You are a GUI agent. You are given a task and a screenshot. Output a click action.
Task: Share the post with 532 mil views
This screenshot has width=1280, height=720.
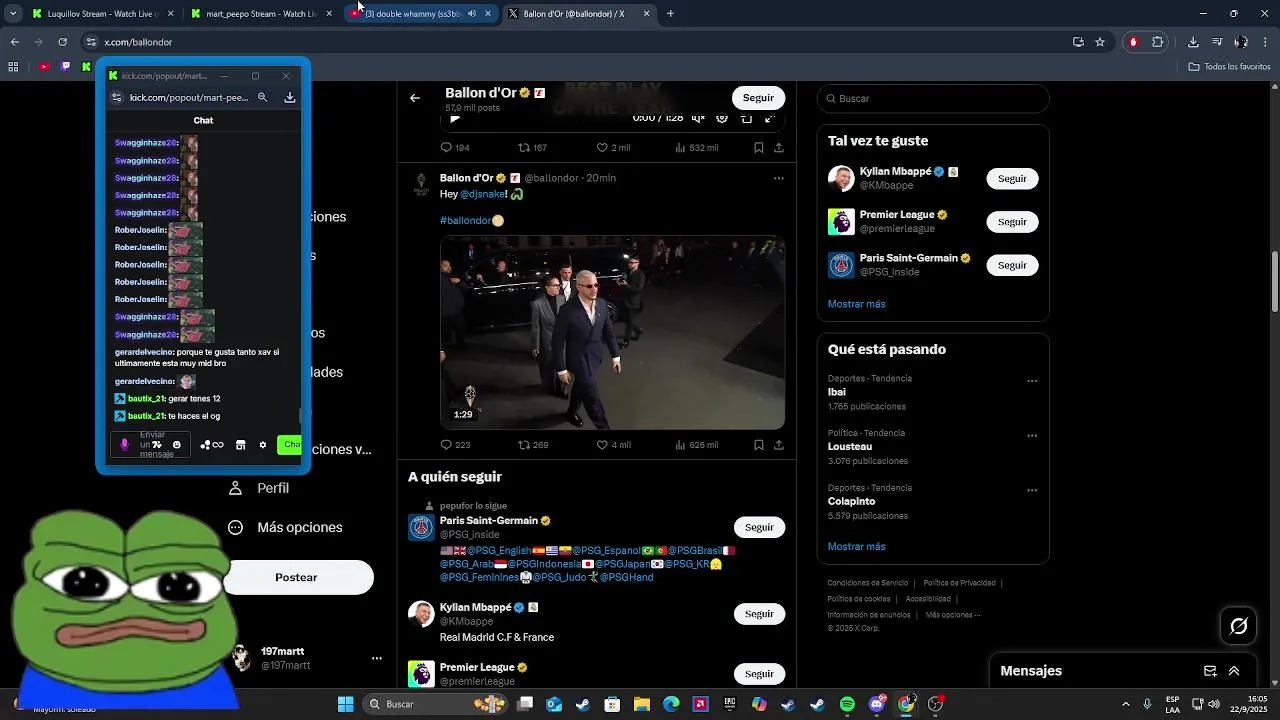tap(779, 148)
